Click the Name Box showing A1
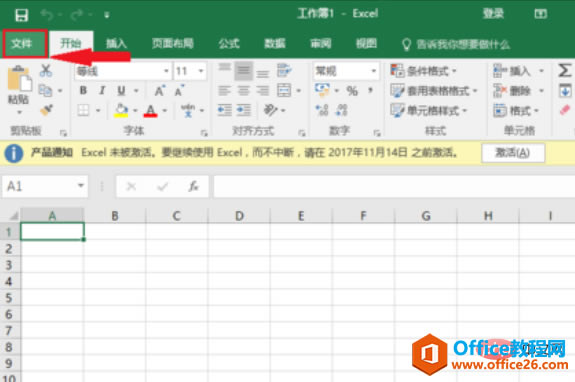This screenshot has width=575, height=382. [x=45, y=187]
